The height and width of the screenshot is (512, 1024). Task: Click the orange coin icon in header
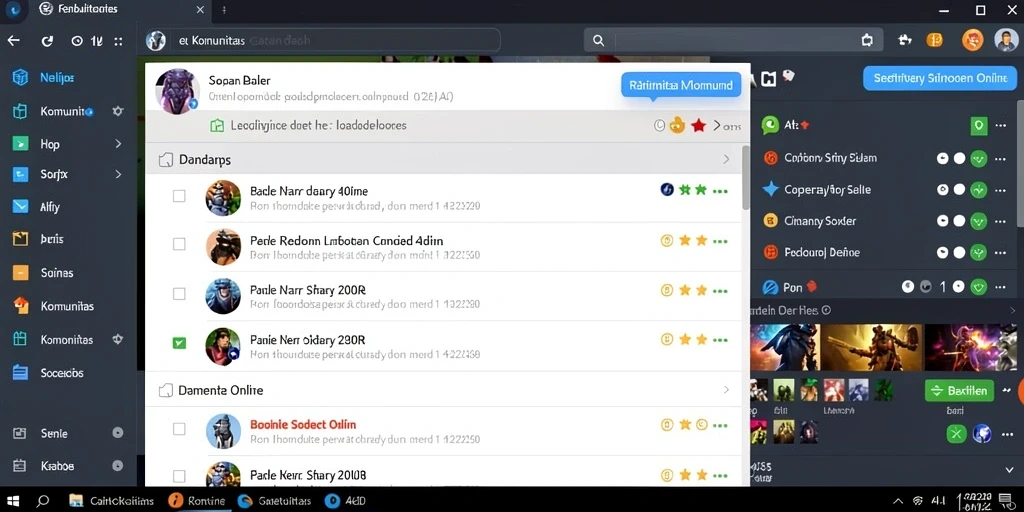pos(935,40)
